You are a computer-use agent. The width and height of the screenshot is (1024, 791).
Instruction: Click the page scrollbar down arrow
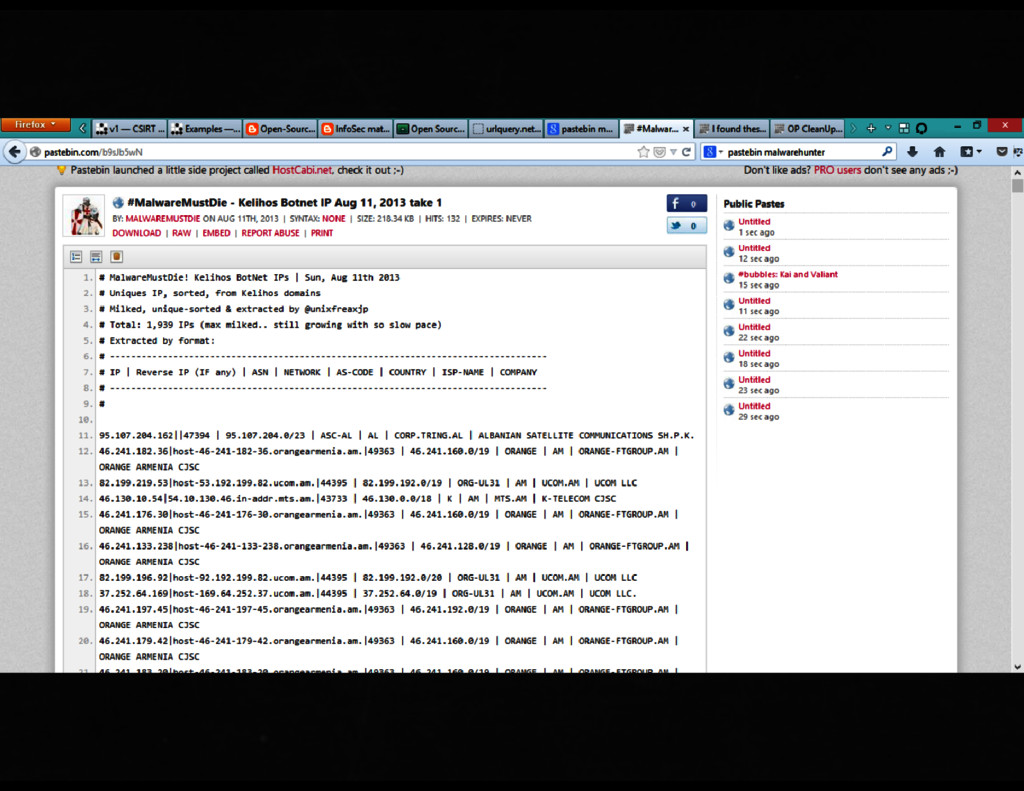pos(1017,667)
